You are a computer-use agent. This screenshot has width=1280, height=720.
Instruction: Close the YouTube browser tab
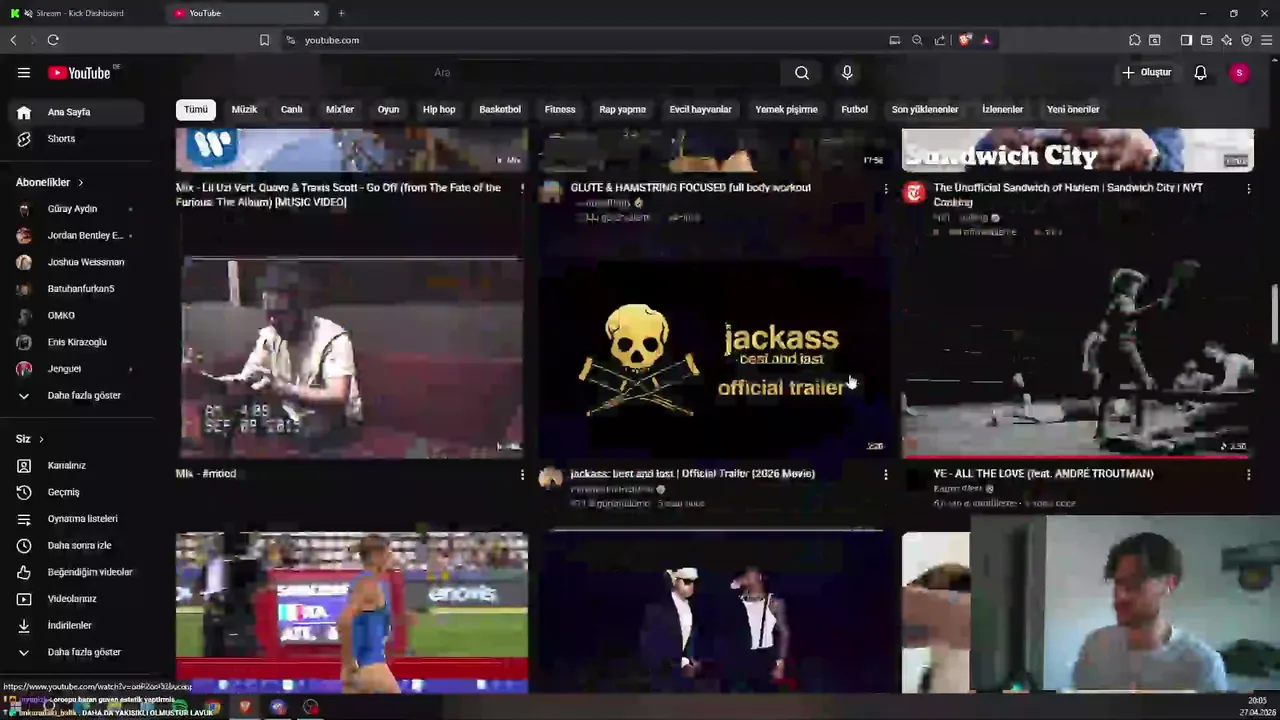click(316, 13)
